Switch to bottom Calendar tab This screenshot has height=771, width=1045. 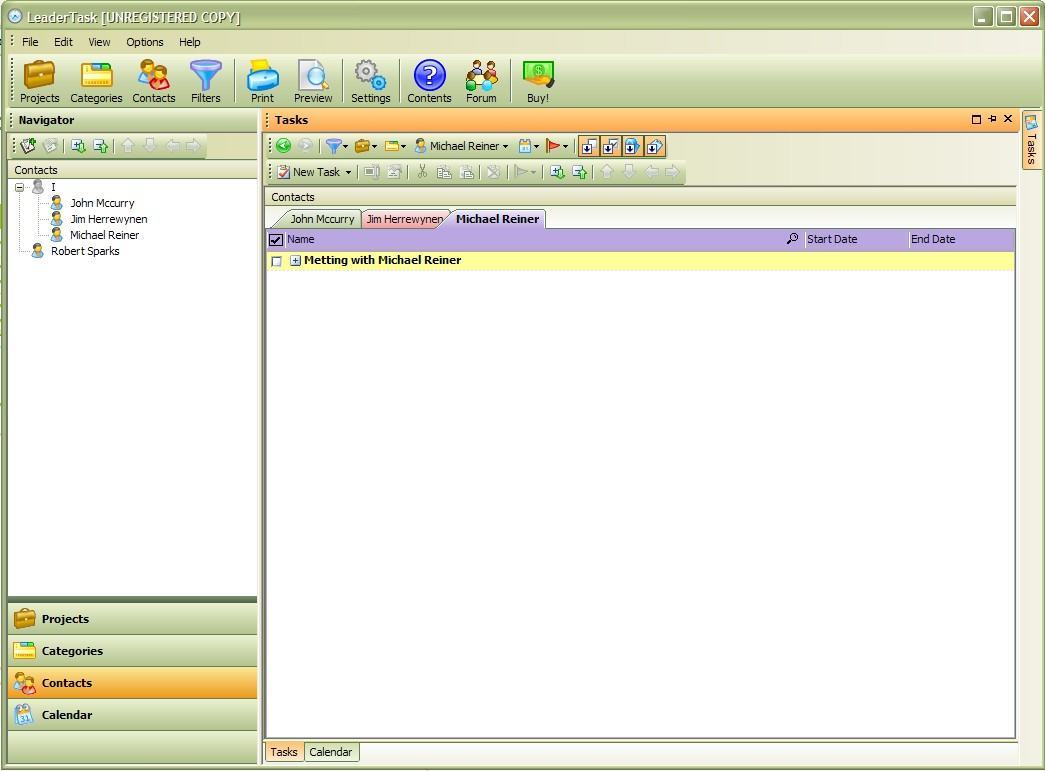331,752
